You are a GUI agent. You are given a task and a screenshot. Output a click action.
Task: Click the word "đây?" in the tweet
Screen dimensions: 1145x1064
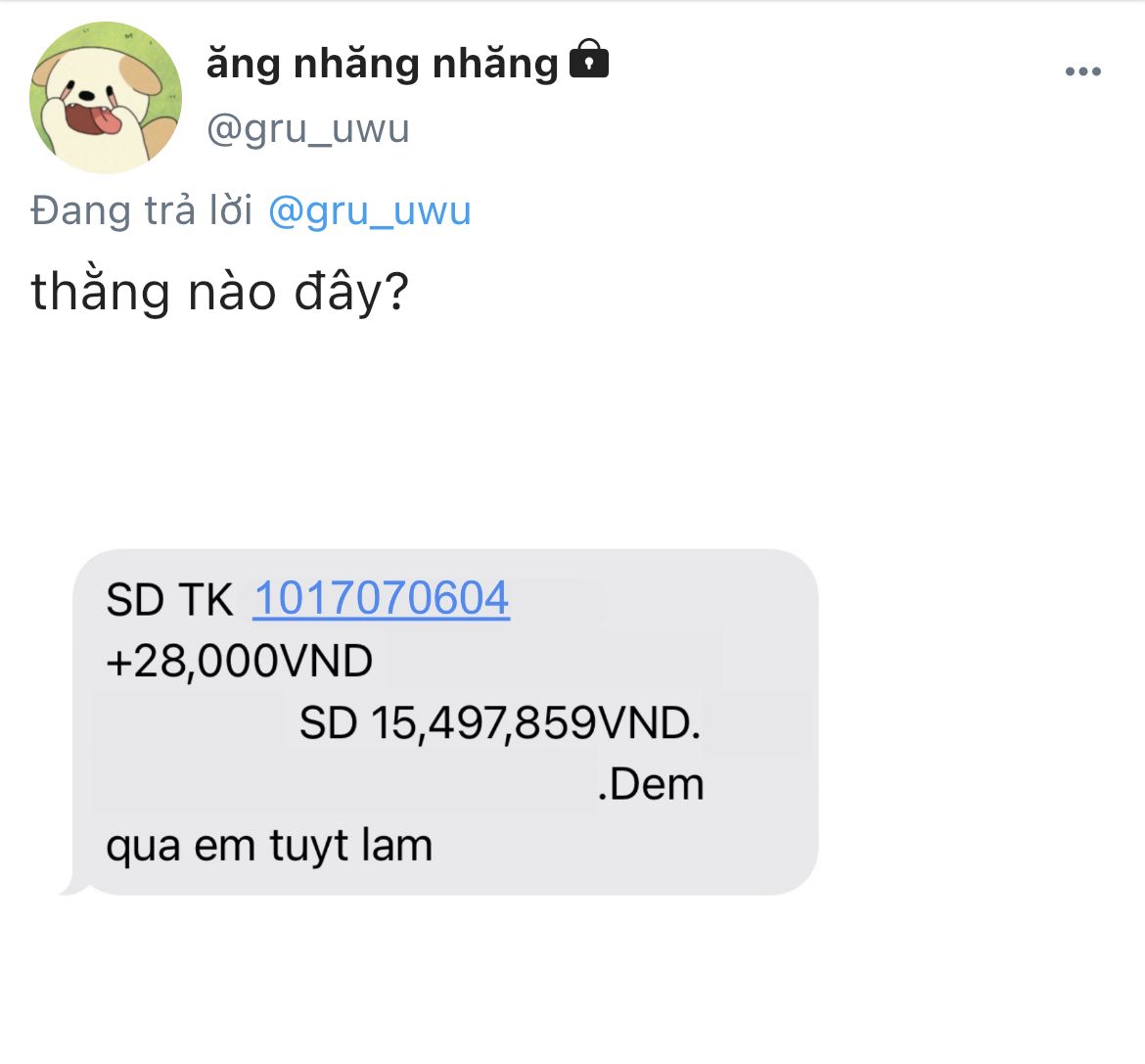tap(351, 292)
